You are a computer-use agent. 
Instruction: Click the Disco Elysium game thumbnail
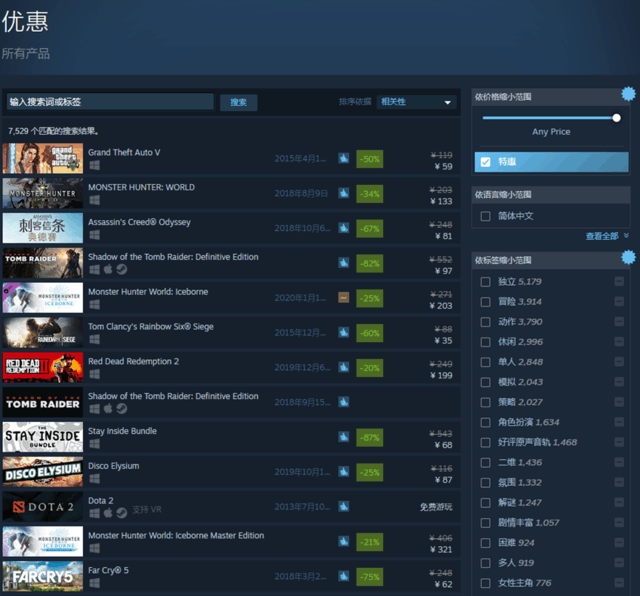tap(43, 471)
